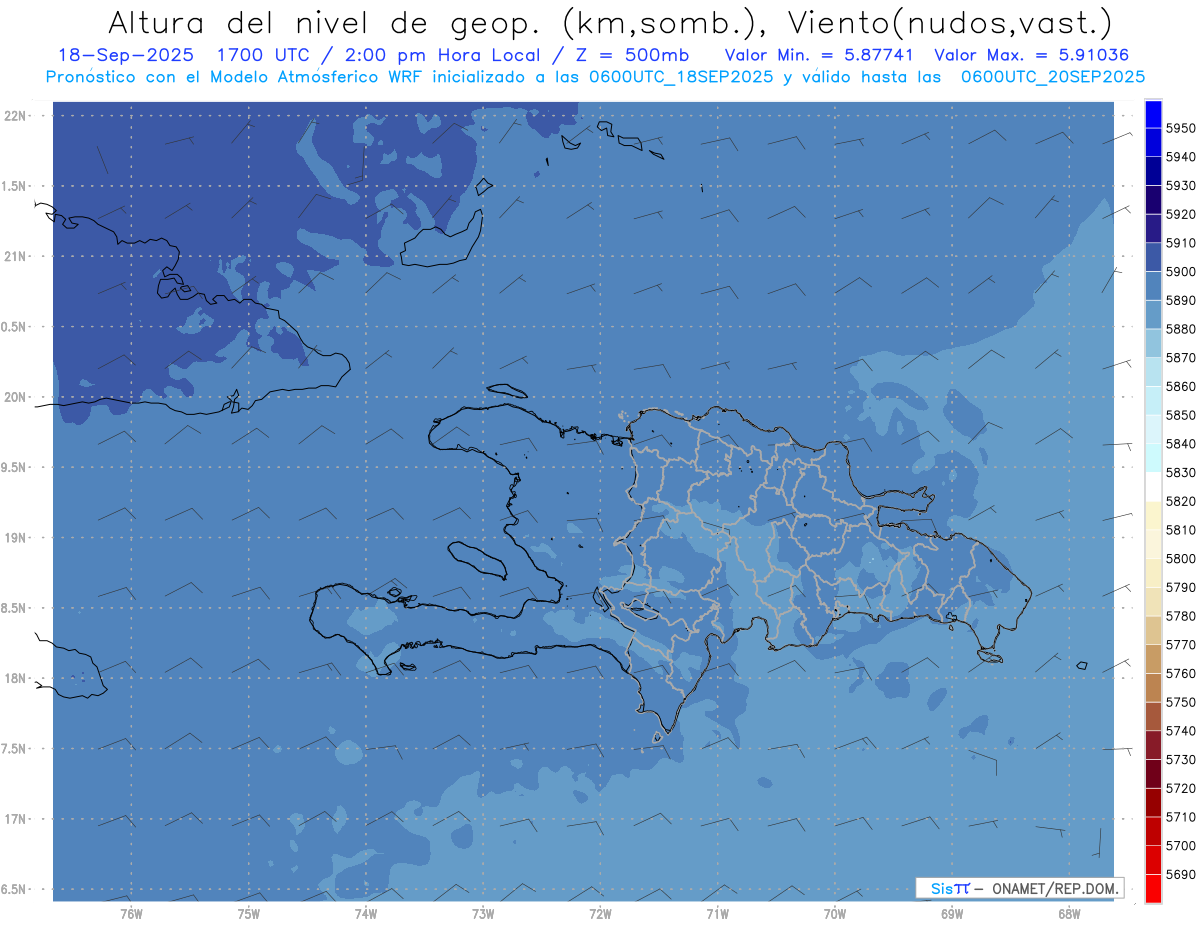Click the 75W longitude label
Viewport: 1200px width, 927px height.
(x=248, y=914)
